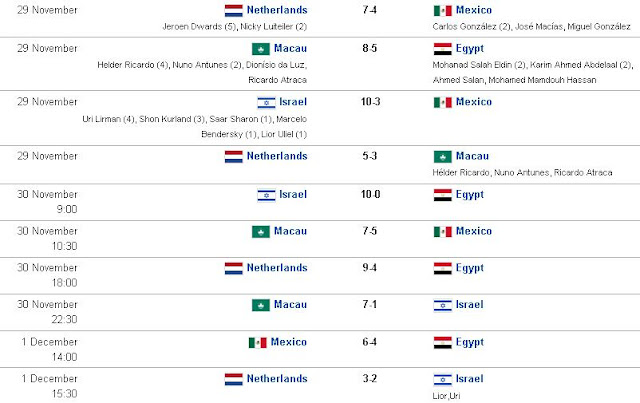Open Netherlands link in 3-2 match
Viewport: 640px width, 403px height.
(x=277, y=379)
